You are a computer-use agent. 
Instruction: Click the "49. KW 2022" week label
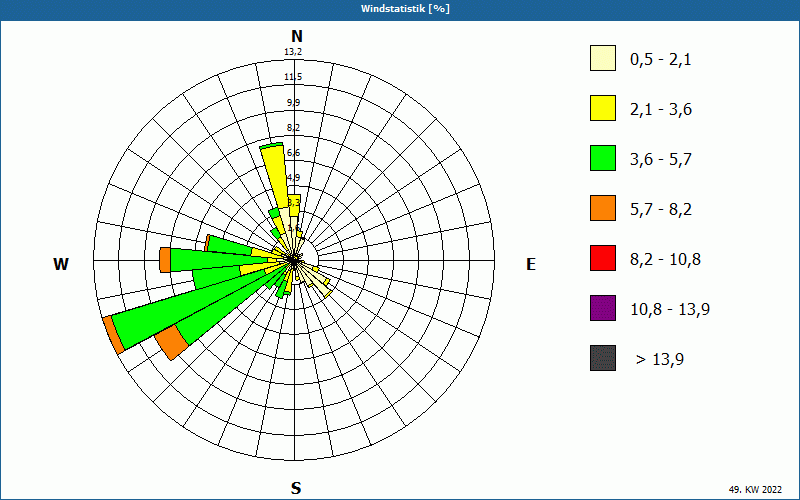tap(755, 489)
